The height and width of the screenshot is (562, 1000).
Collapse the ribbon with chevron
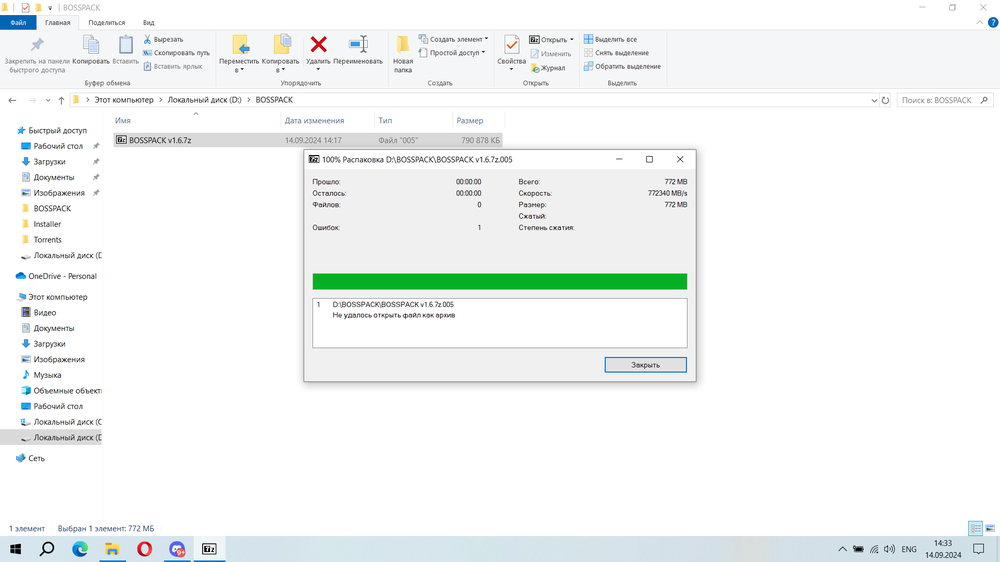(980, 22)
